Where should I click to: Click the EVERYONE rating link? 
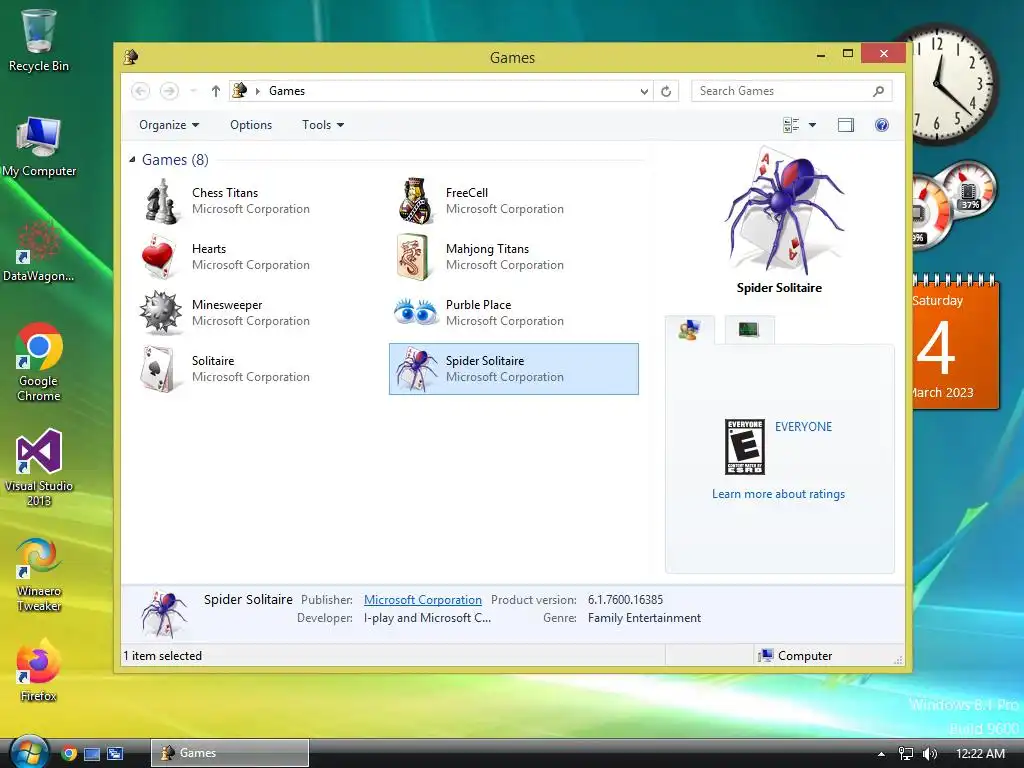tap(803, 426)
